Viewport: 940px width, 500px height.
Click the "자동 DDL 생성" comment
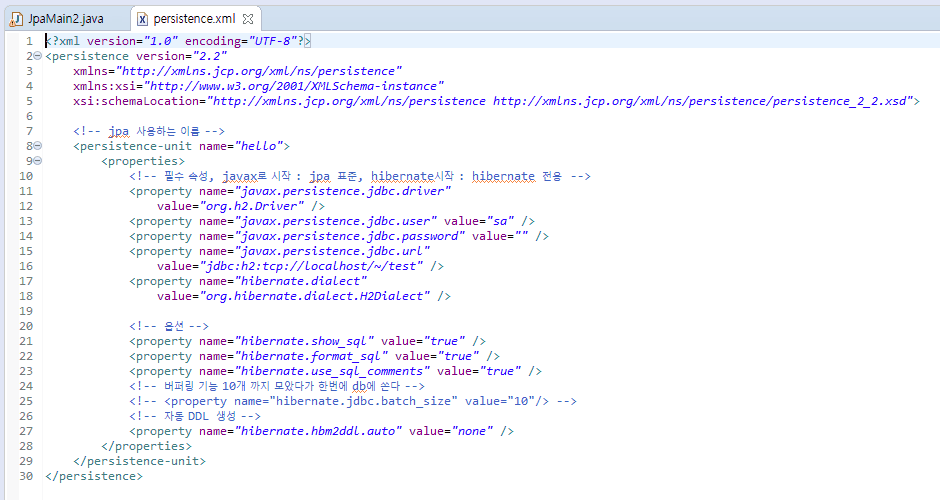195,415
